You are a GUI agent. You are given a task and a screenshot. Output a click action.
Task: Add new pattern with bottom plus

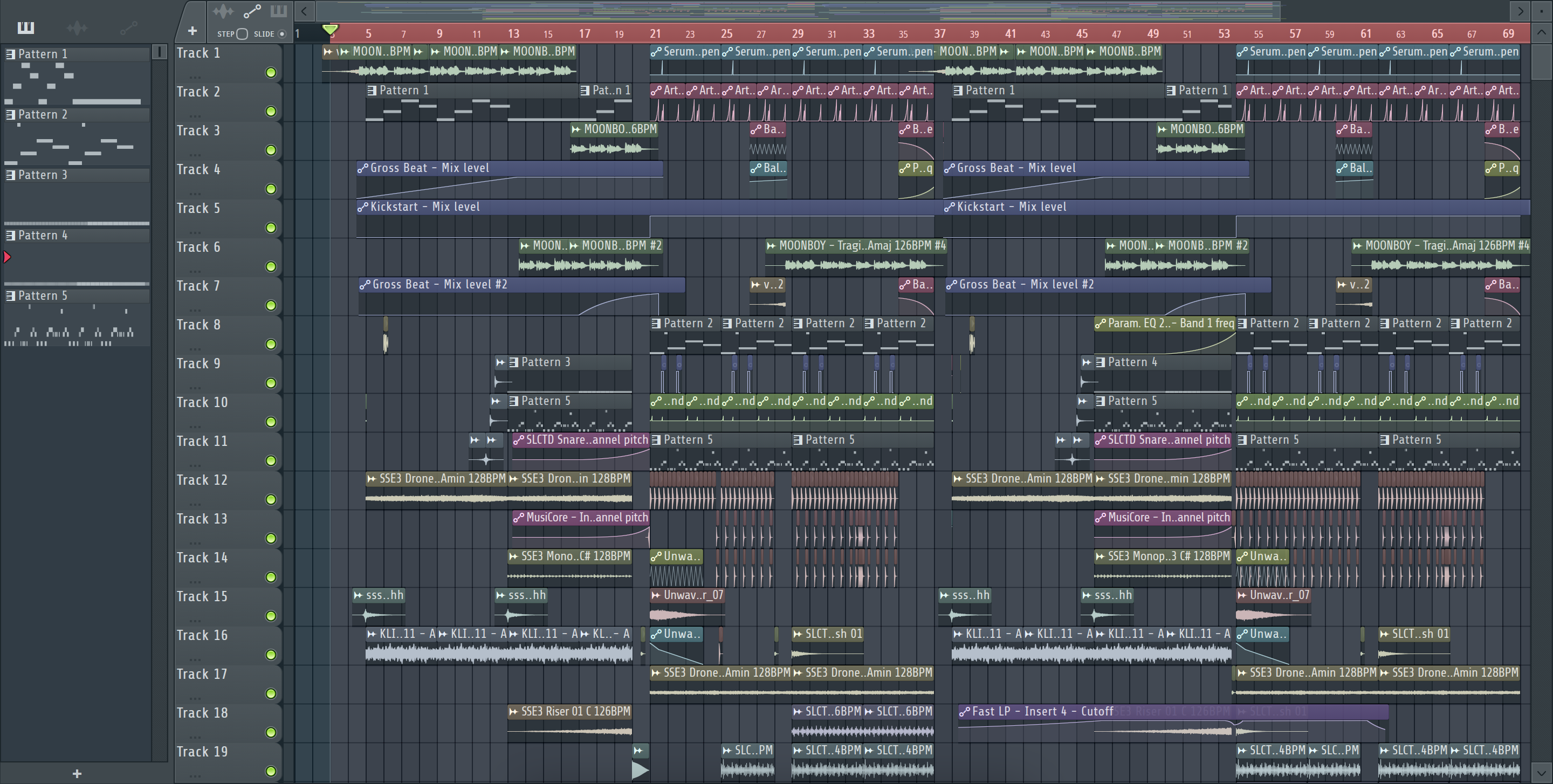point(77,773)
